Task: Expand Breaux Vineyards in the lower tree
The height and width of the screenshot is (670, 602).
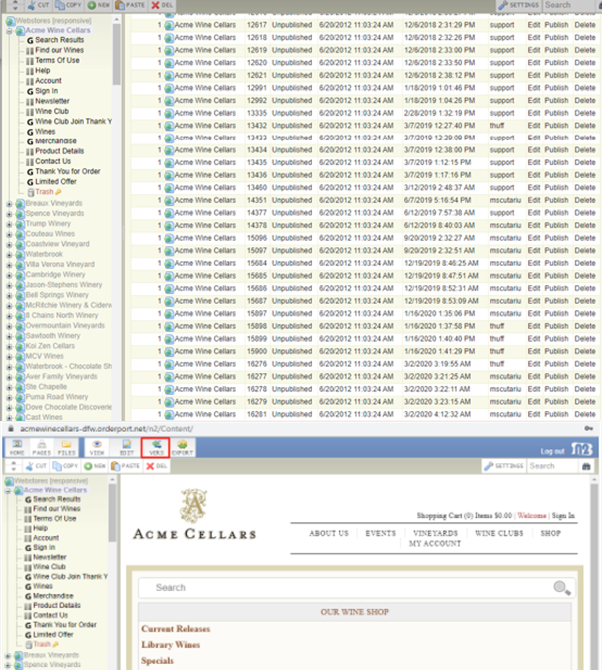Action: [8, 655]
